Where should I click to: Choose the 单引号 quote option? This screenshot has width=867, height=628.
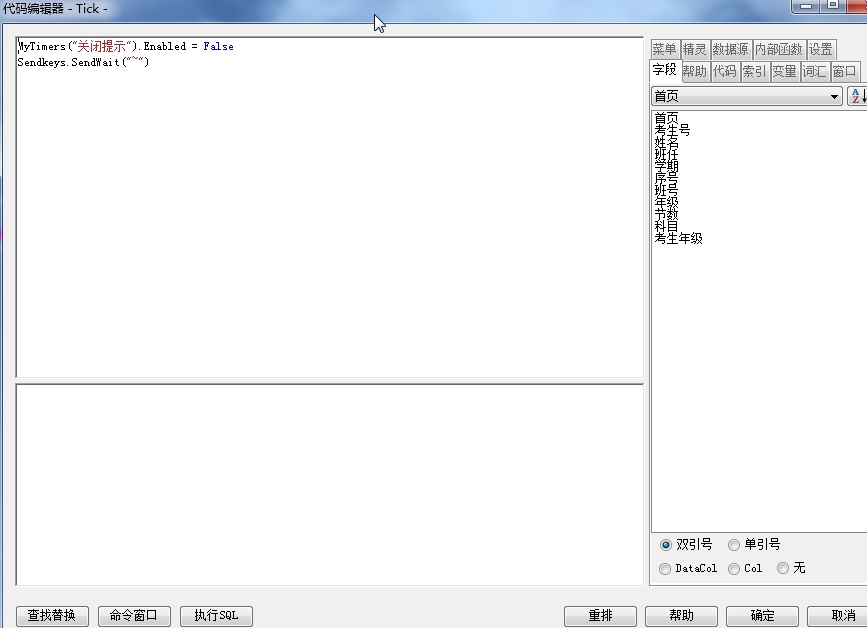coord(734,545)
